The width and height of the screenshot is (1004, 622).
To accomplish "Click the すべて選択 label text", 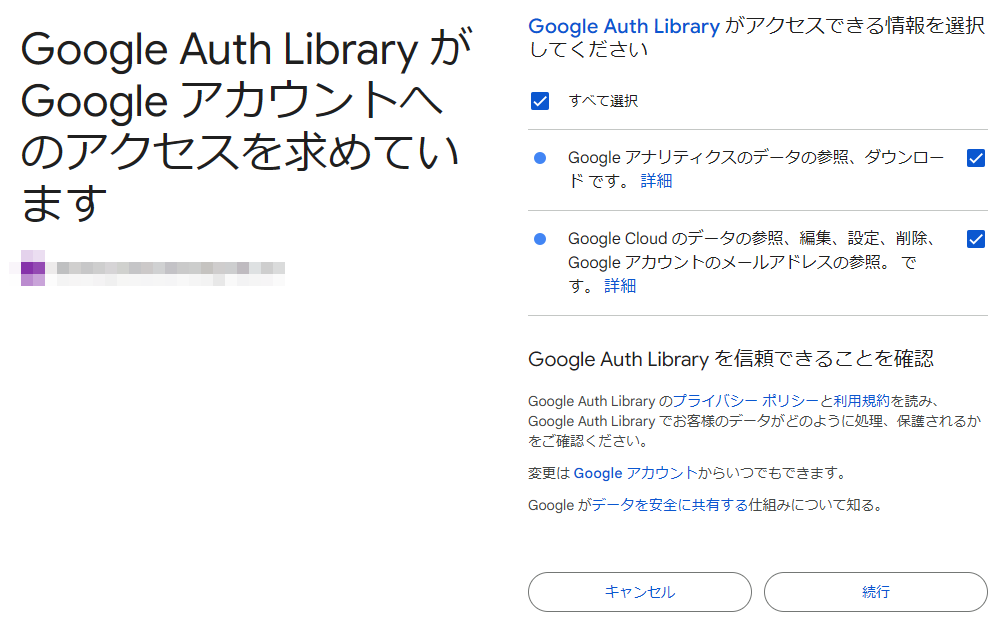I will [x=603, y=101].
